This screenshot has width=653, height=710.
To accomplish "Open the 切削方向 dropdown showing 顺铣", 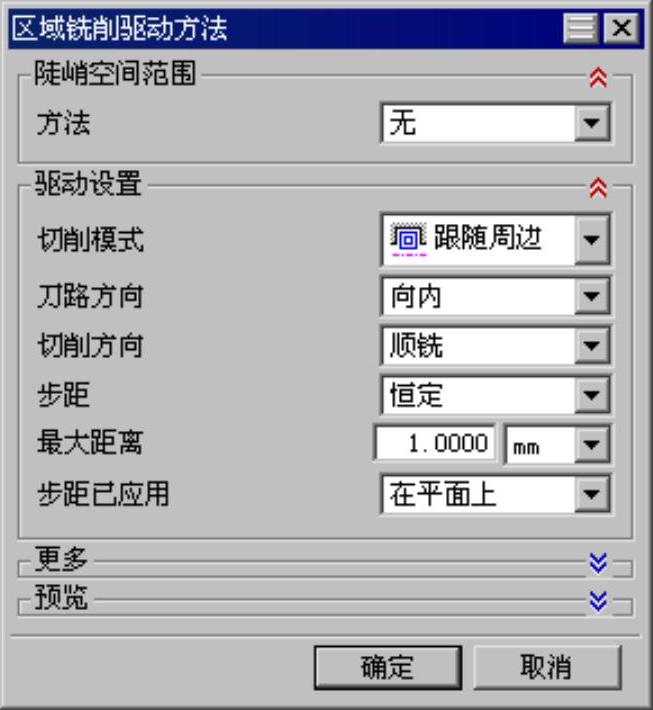I will pyautogui.click(x=495, y=345).
